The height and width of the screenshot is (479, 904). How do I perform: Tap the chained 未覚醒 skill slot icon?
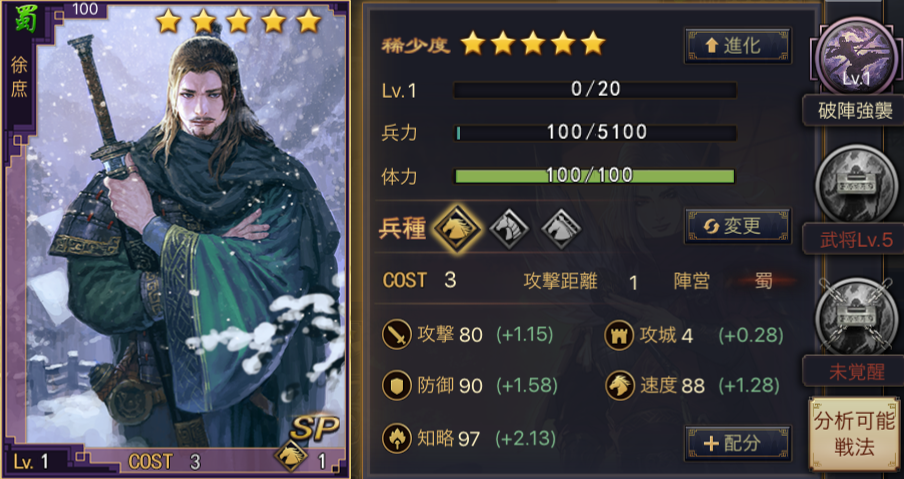(x=856, y=316)
